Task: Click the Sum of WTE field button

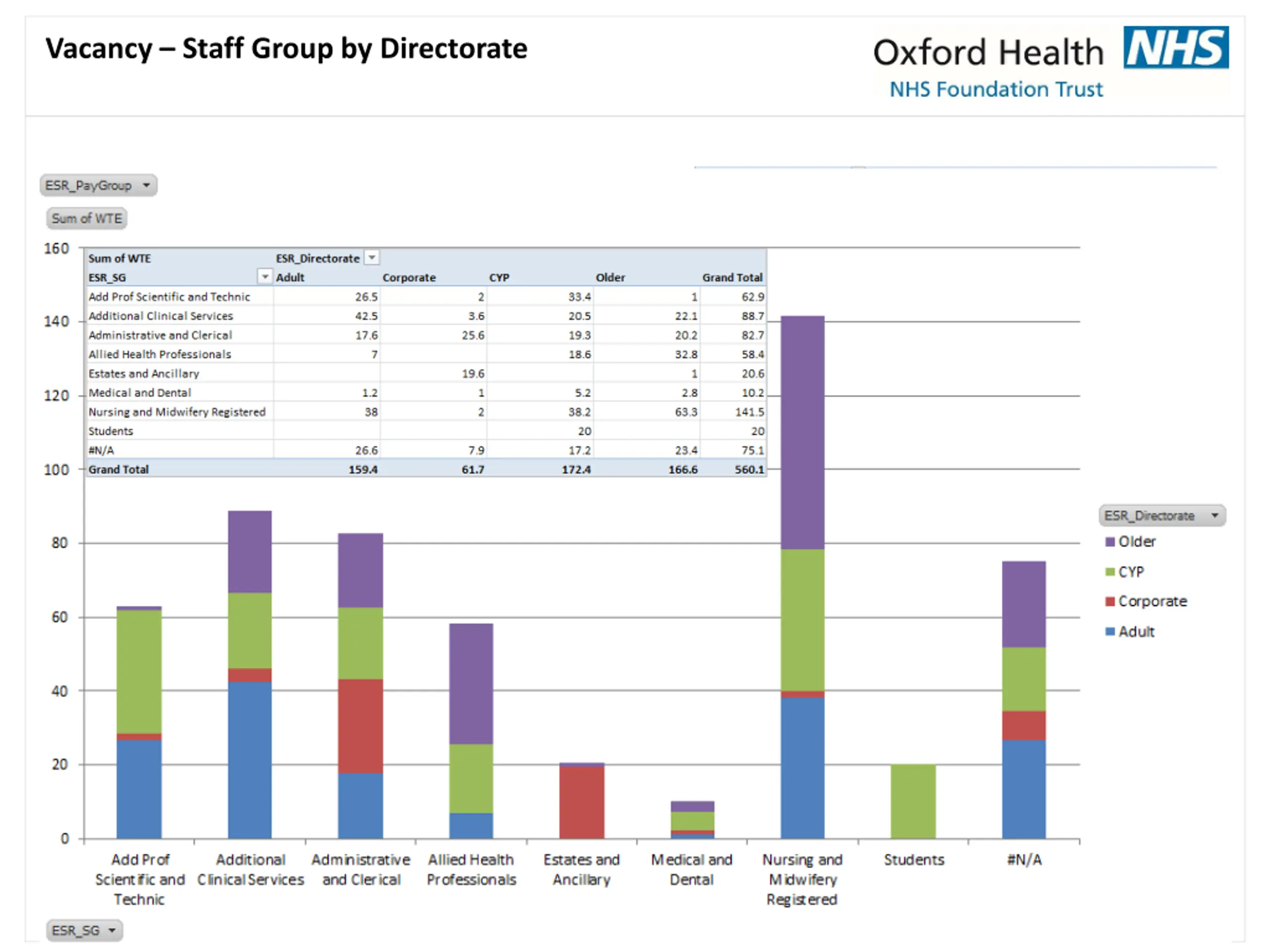Action: point(87,219)
